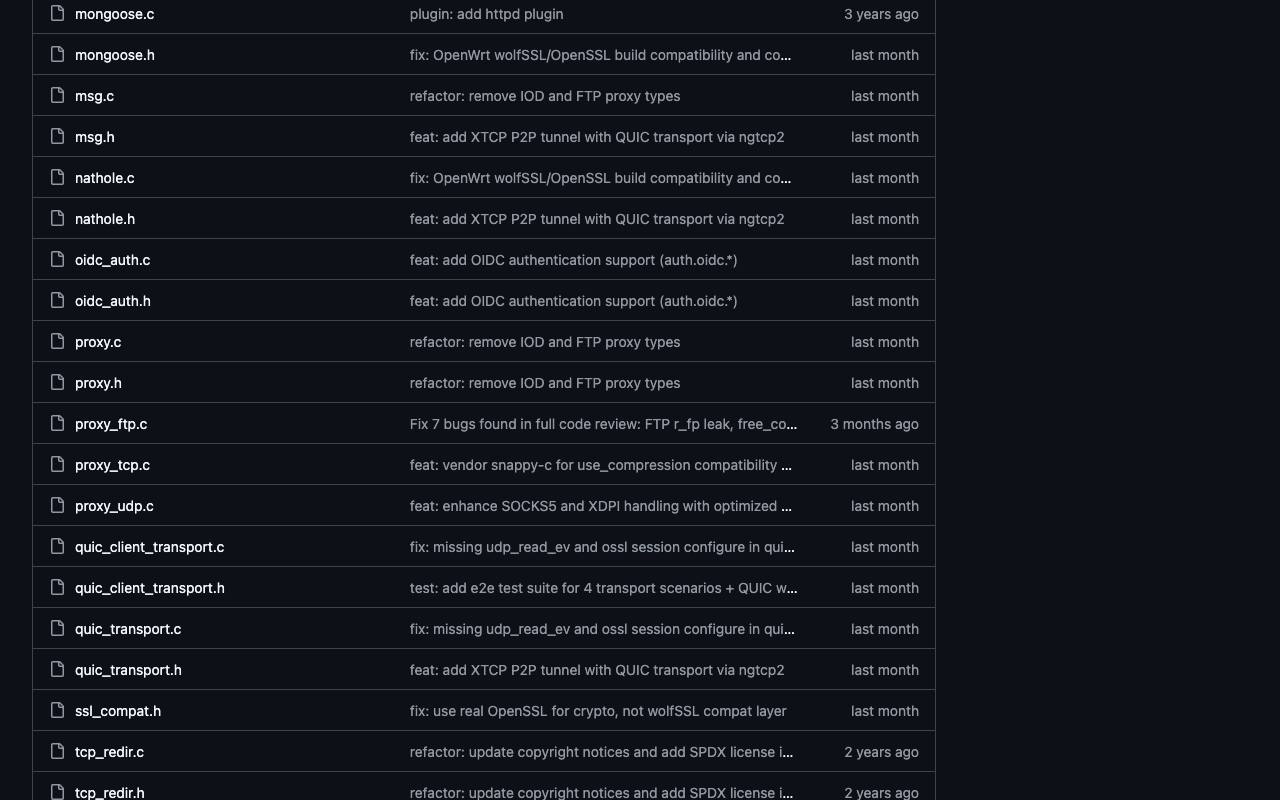Click the file icon next to oidc_auth.c

57,260
